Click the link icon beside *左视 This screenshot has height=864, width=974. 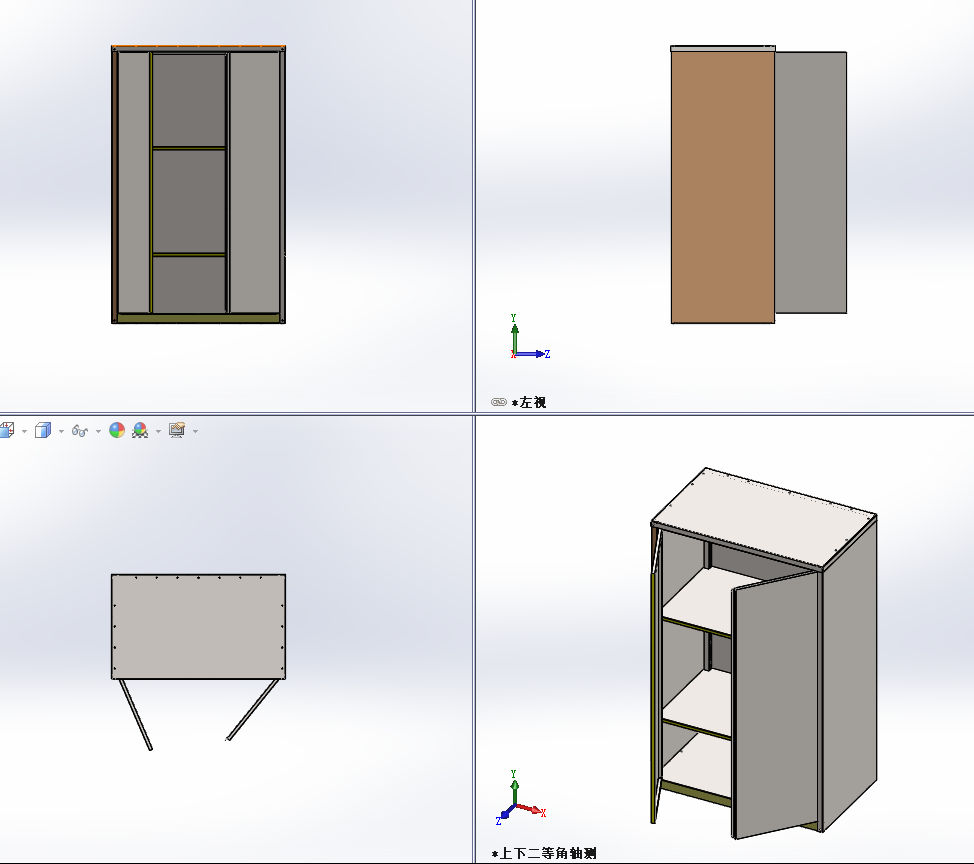point(499,402)
